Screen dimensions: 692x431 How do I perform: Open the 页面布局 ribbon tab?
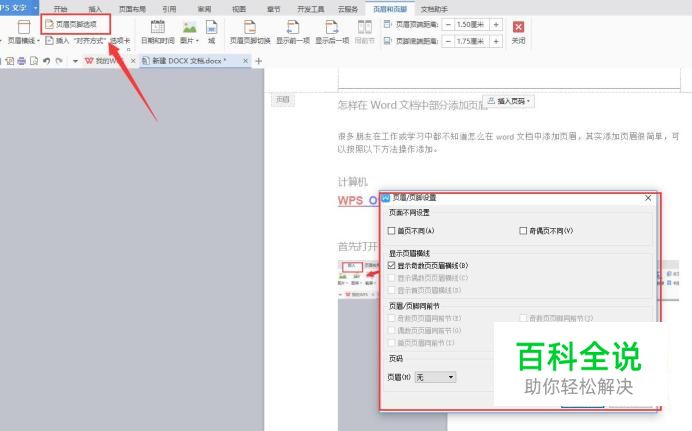pyautogui.click(x=132, y=9)
